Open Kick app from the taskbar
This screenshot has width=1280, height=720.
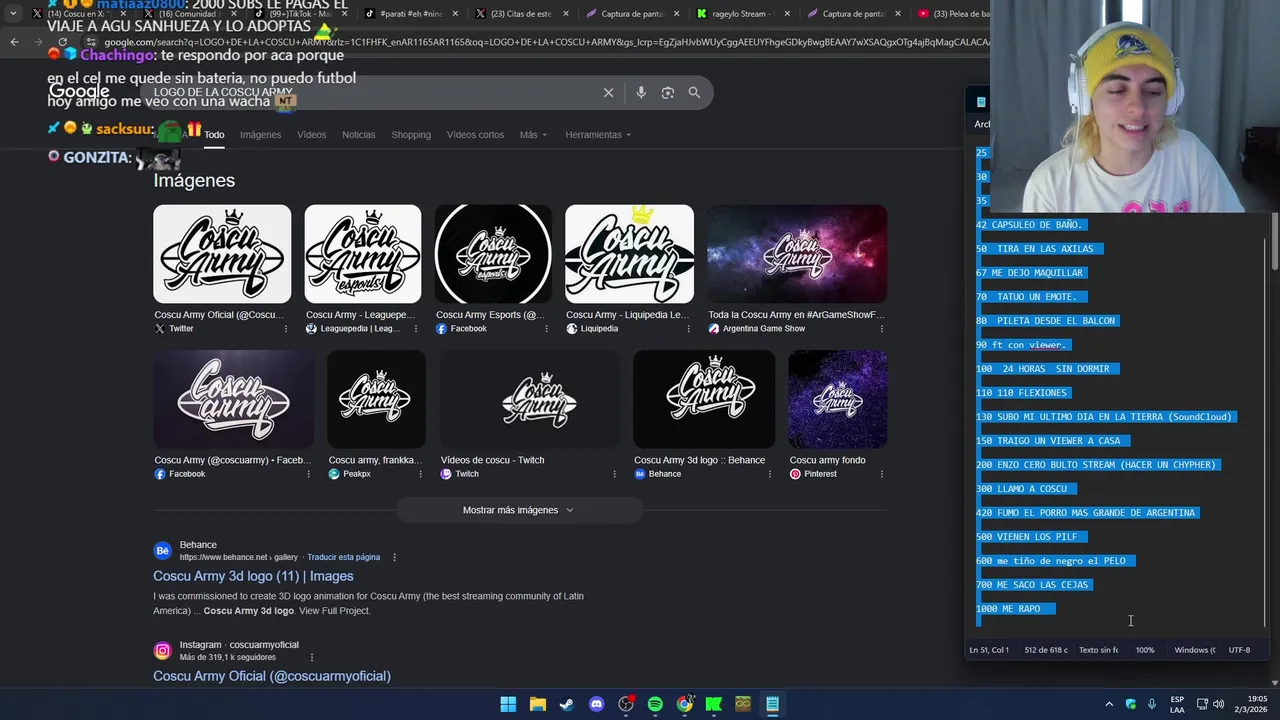pyautogui.click(x=714, y=704)
